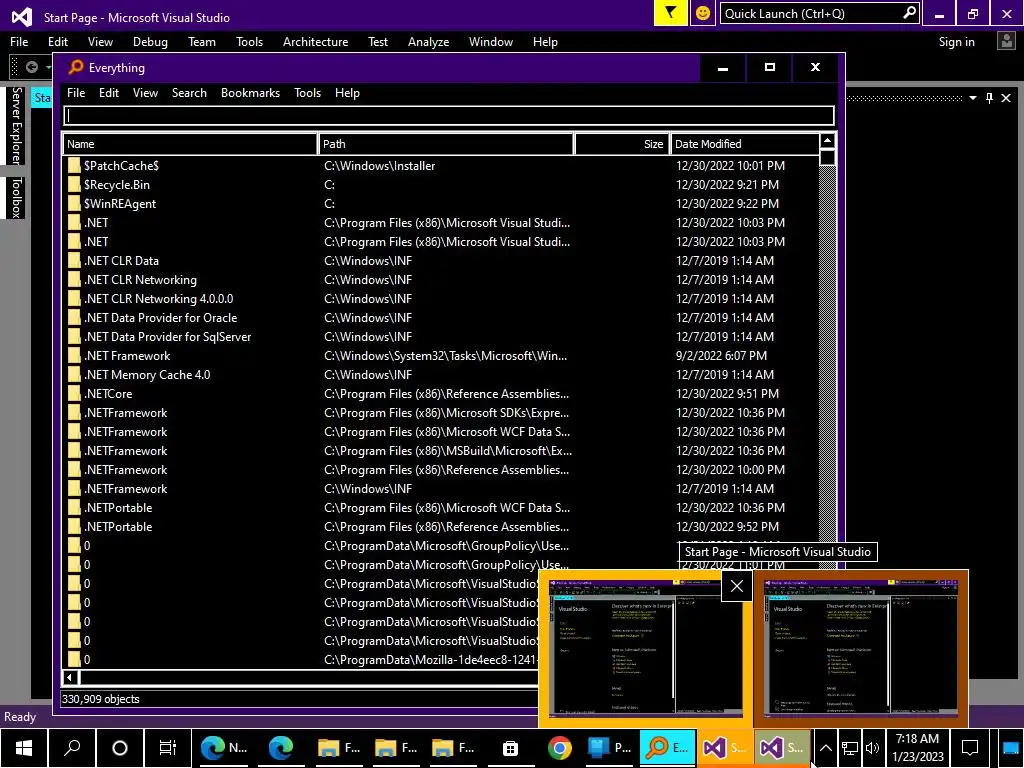Click the yellow smiley feedback icon
Screen dimensions: 1024x768
point(703,13)
